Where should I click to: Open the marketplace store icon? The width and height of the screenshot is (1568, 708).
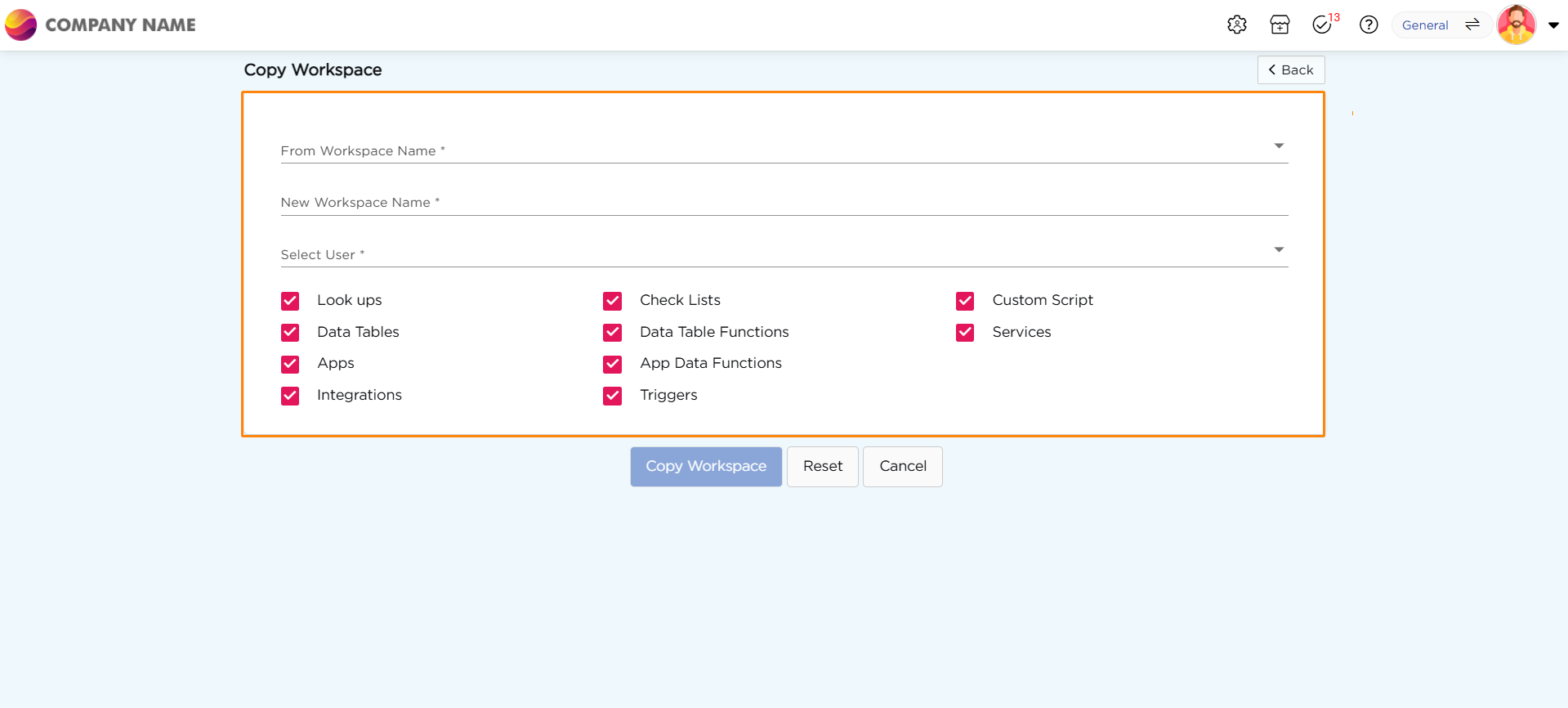(1280, 25)
